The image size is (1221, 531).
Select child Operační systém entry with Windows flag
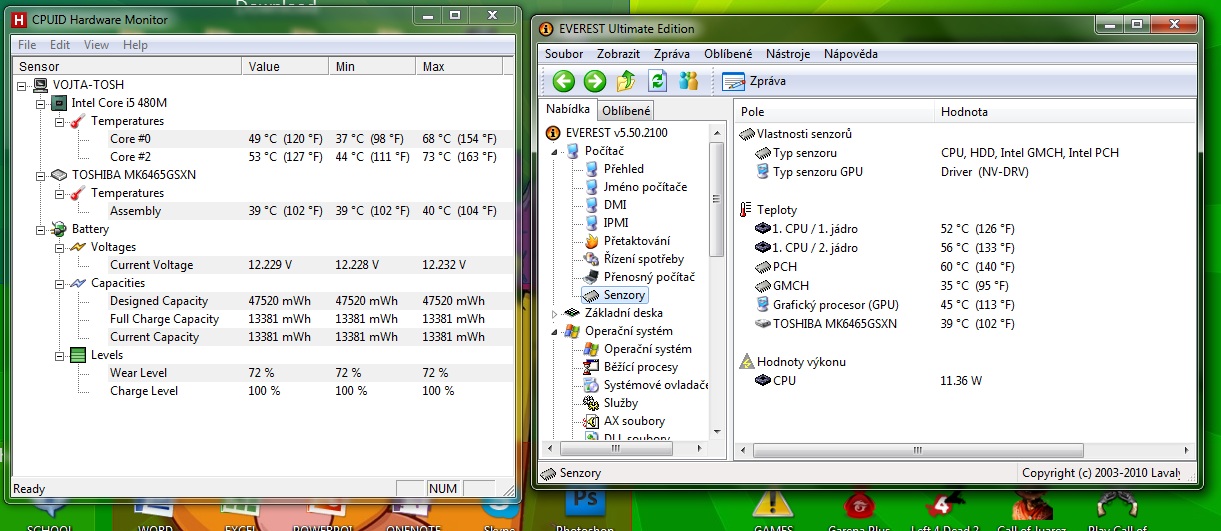tap(637, 349)
